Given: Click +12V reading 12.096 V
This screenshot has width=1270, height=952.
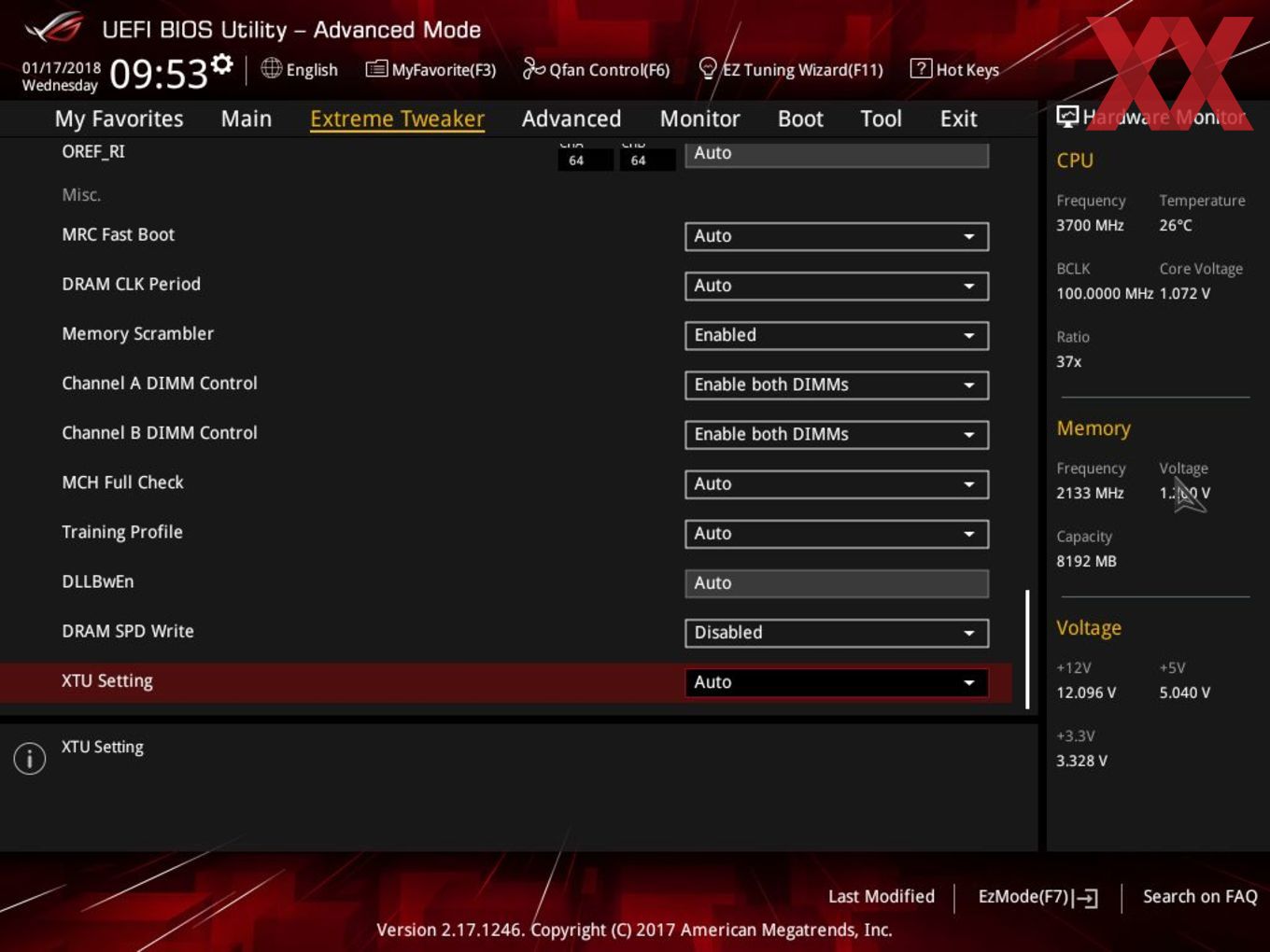Looking at the screenshot, I should (x=1086, y=693).
